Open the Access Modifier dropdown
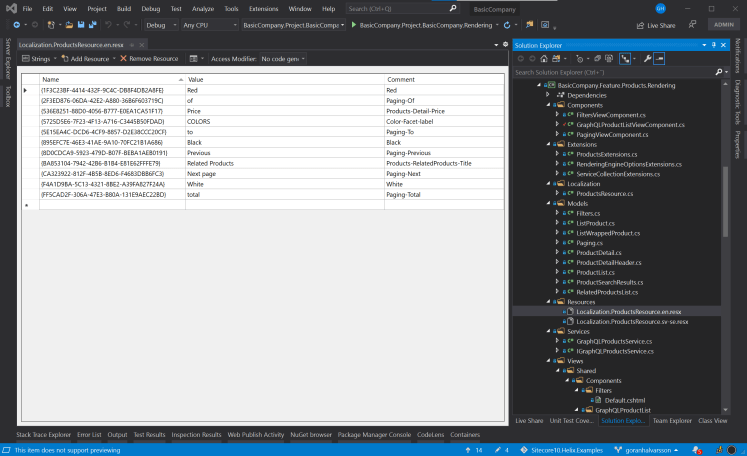This screenshot has height=456, width=747. coord(282,59)
